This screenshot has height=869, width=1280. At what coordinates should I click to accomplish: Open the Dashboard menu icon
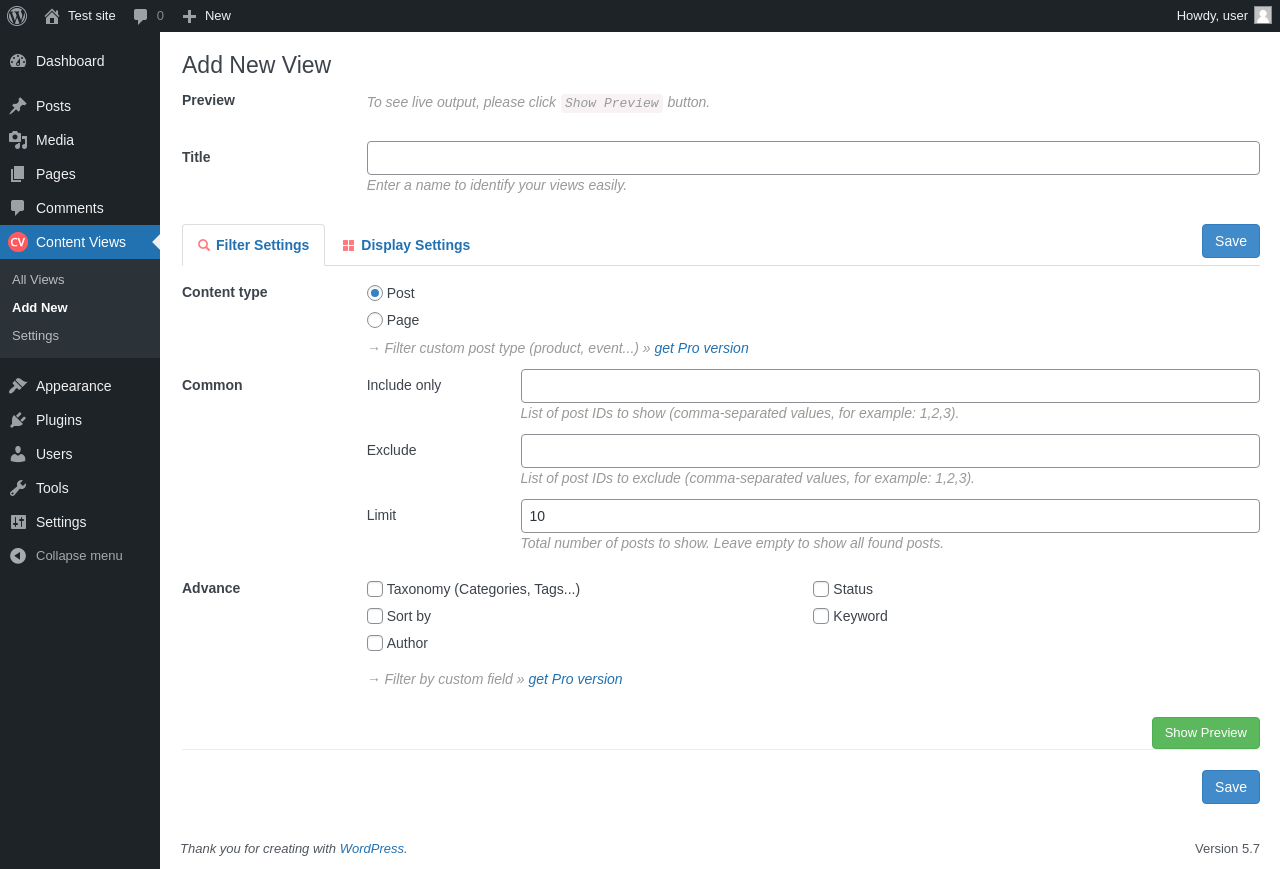18,61
